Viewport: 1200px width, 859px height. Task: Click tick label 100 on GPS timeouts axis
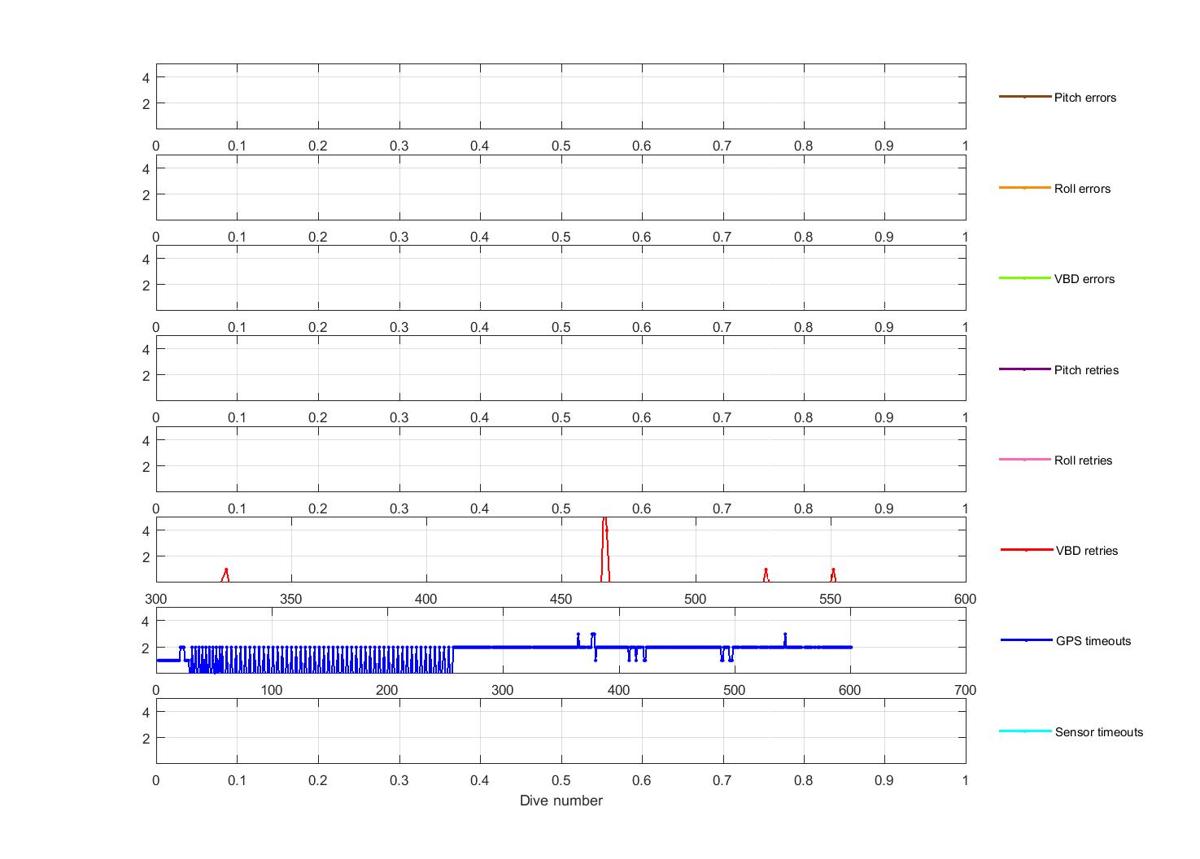pyautogui.click(x=272, y=690)
